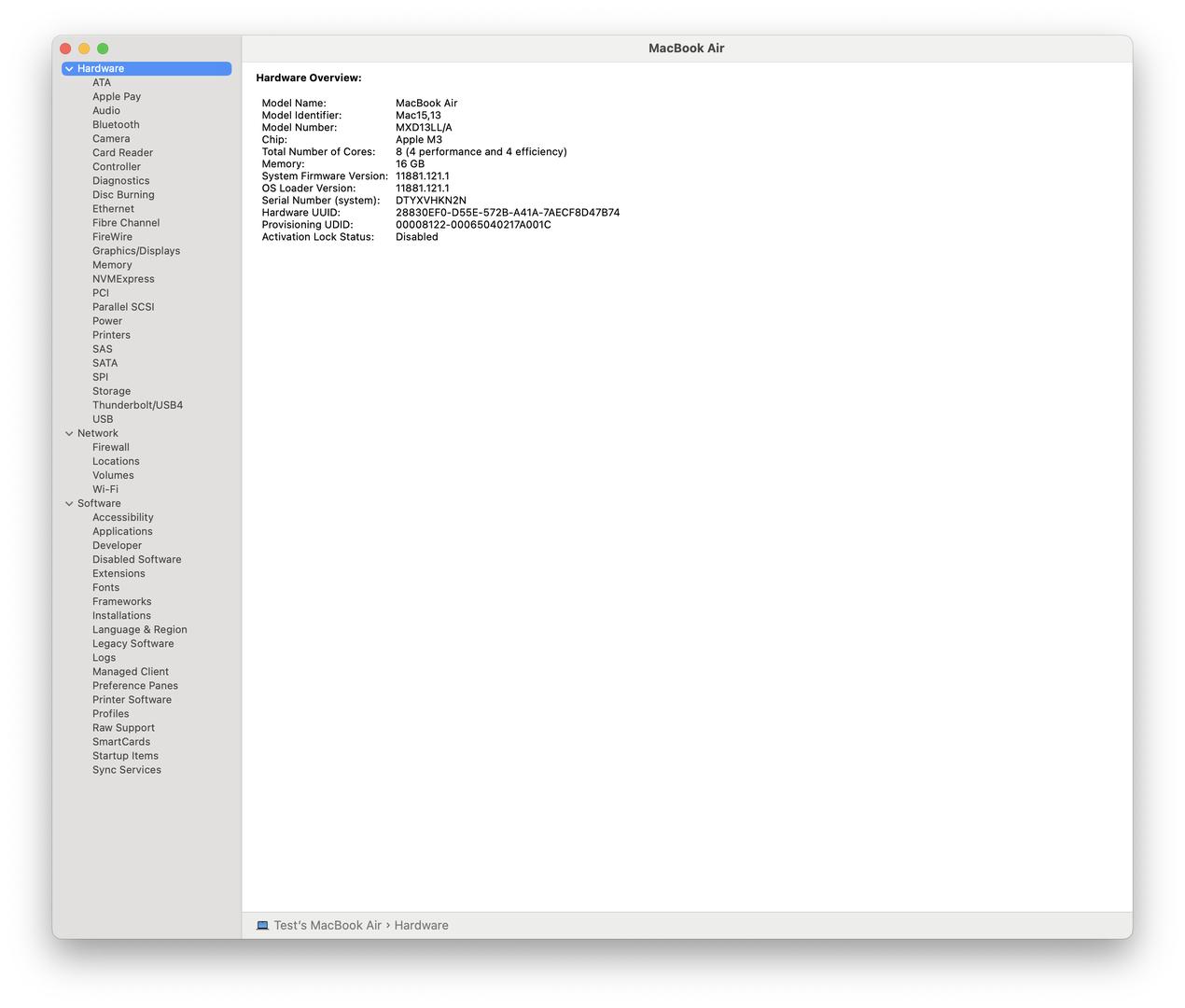Open Parallel SCSI item

(x=123, y=307)
